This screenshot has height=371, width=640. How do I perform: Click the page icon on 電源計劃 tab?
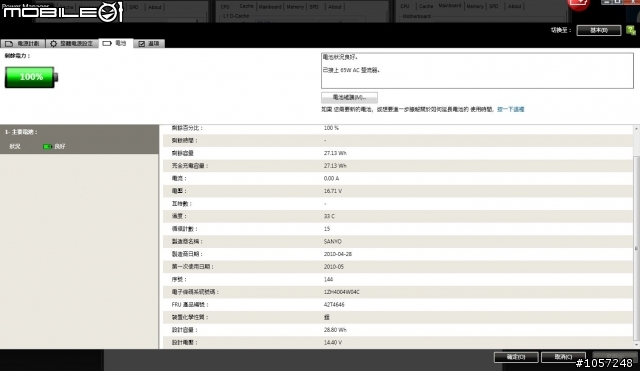pos(9,43)
